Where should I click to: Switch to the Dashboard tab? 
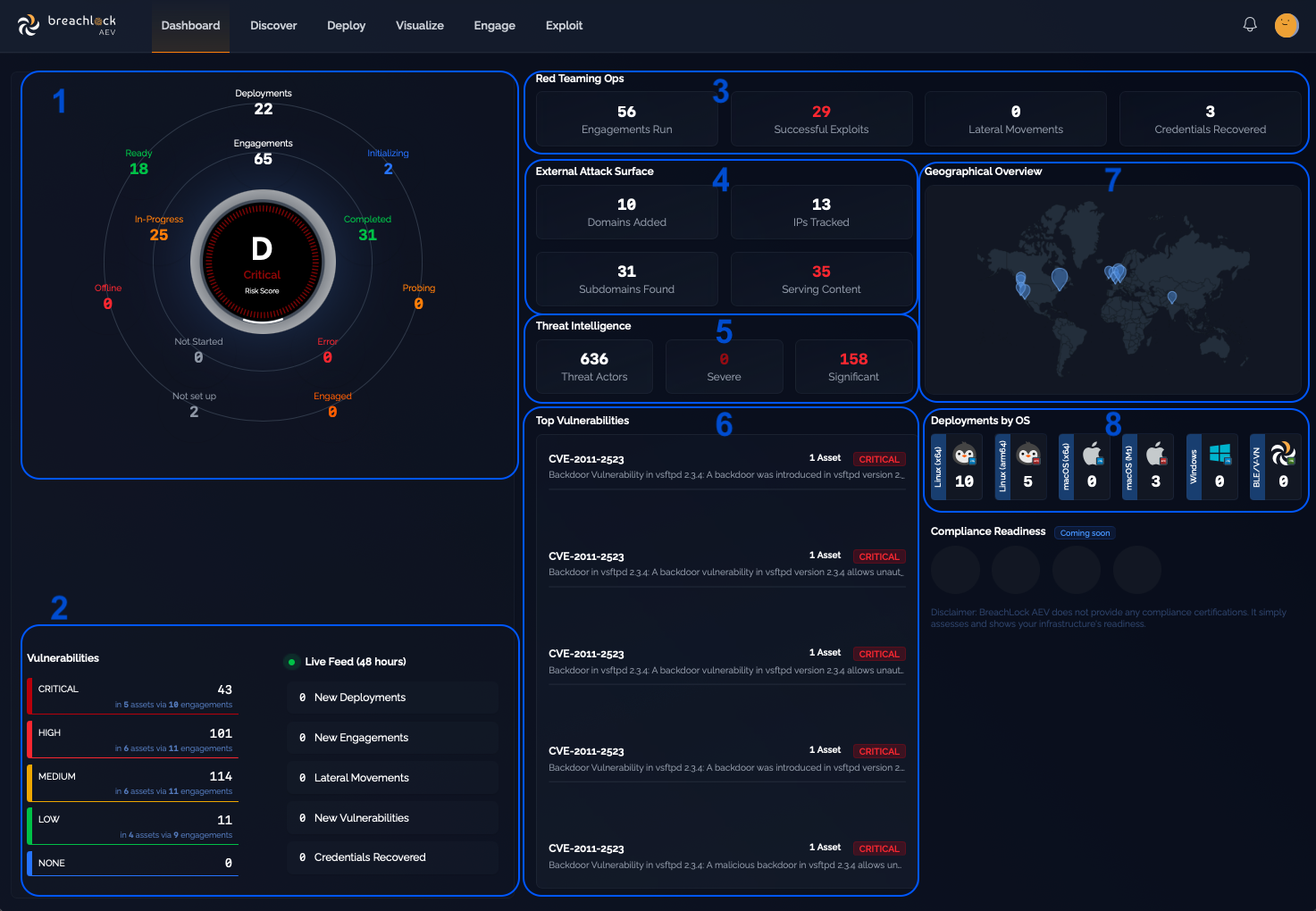point(190,26)
